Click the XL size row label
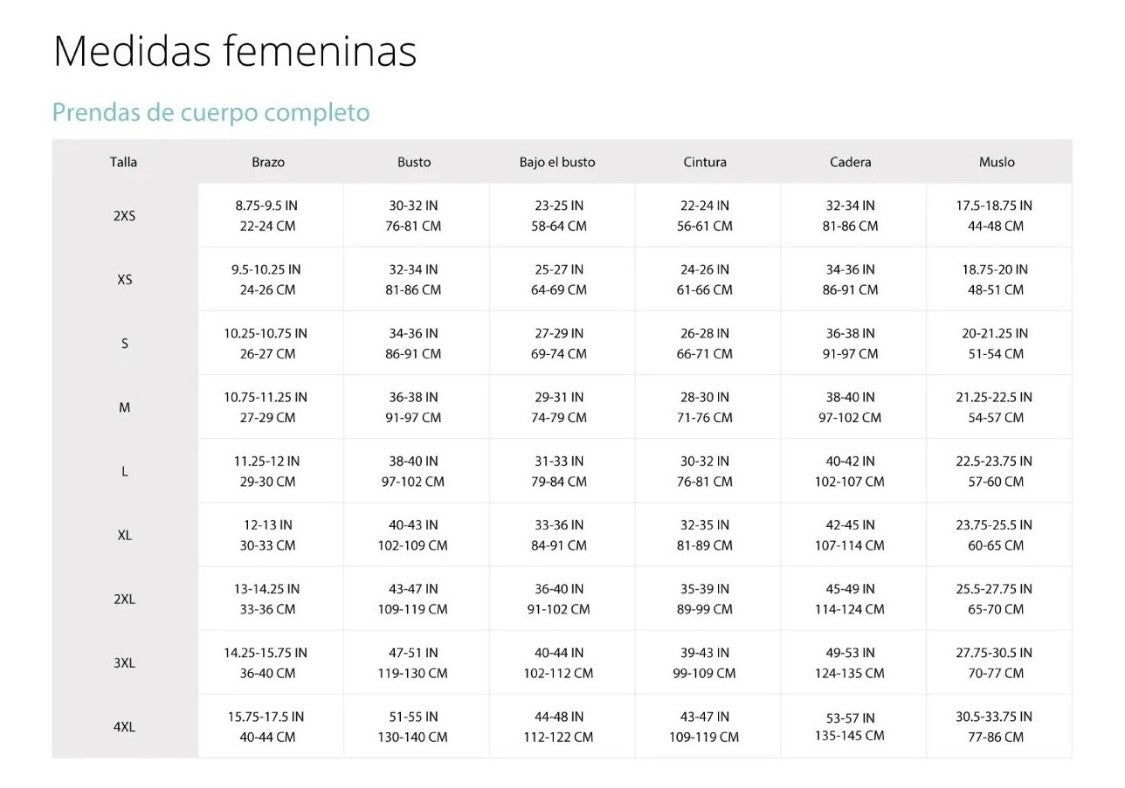1125x788 pixels. pos(124,535)
